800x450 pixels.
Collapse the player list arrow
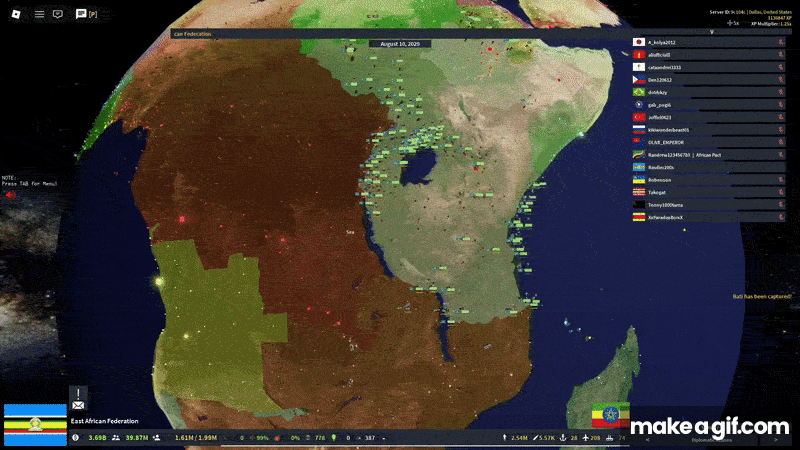coord(712,32)
